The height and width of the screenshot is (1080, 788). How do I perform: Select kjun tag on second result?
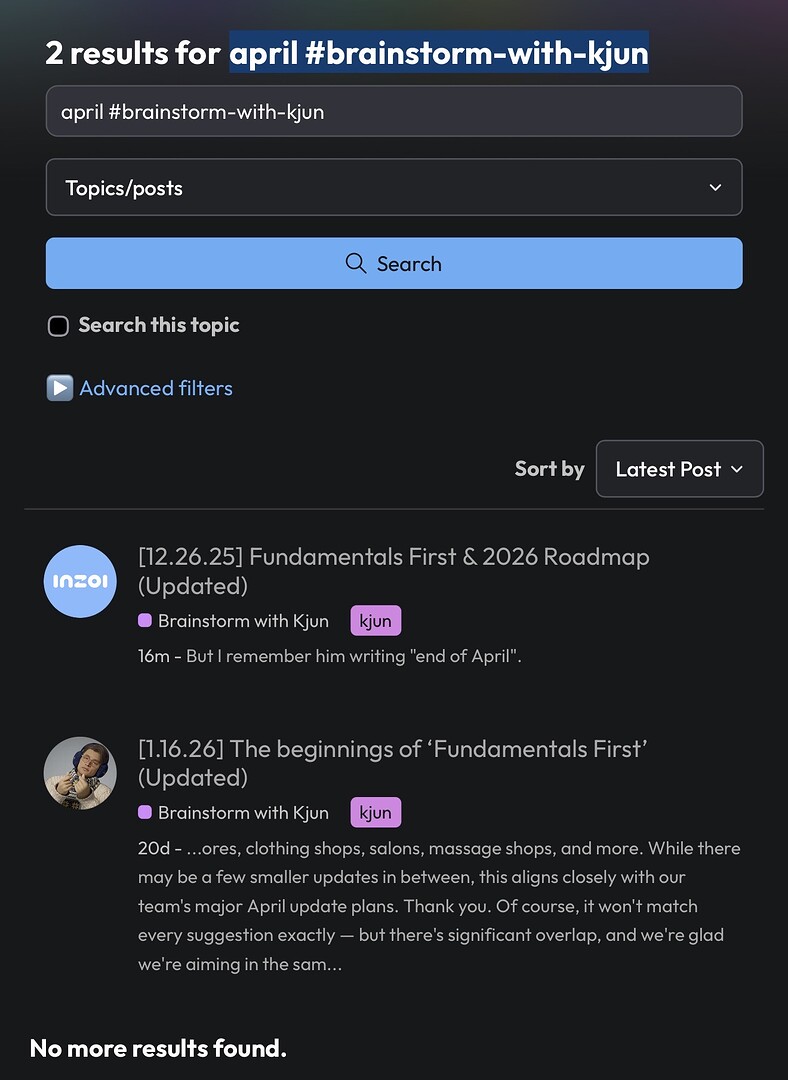pyautogui.click(x=375, y=812)
